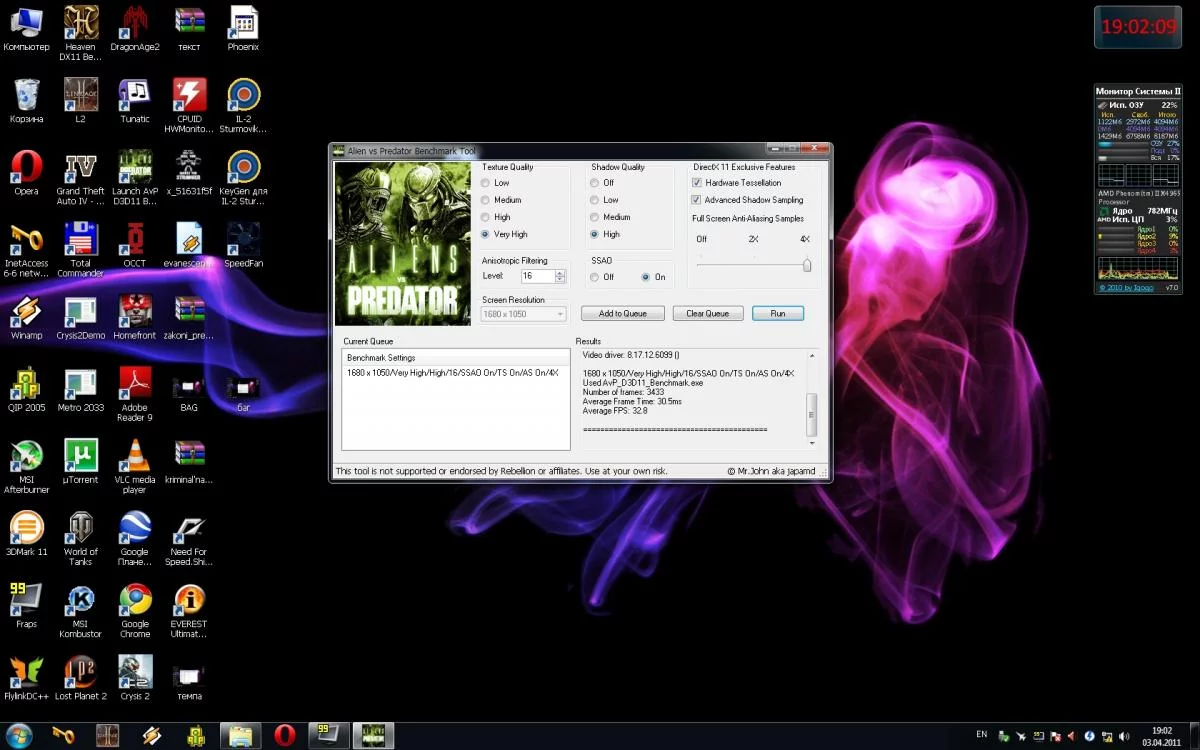The image size is (1200, 750).
Task: Set SSAO to Off
Action: [595, 277]
